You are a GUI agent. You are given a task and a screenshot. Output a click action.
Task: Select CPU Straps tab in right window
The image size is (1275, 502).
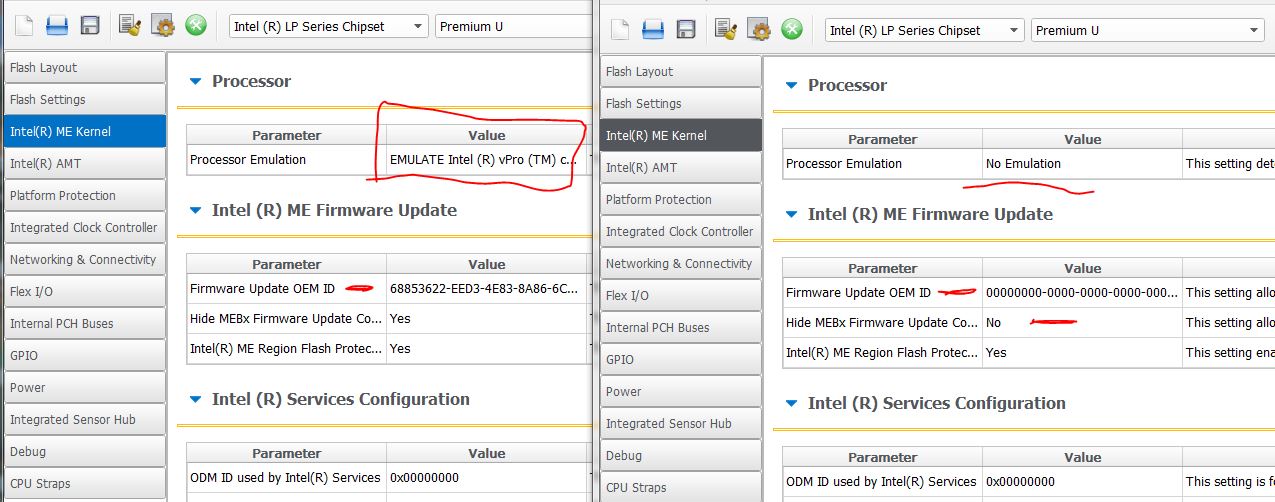680,488
